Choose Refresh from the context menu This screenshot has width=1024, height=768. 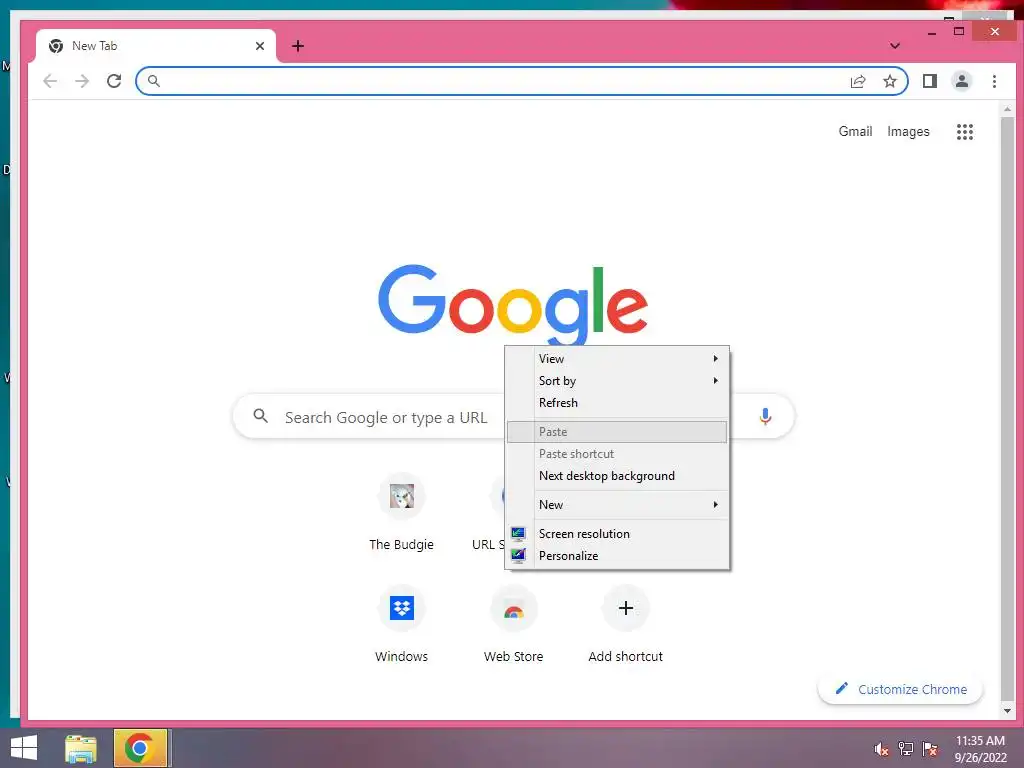(617, 403)
